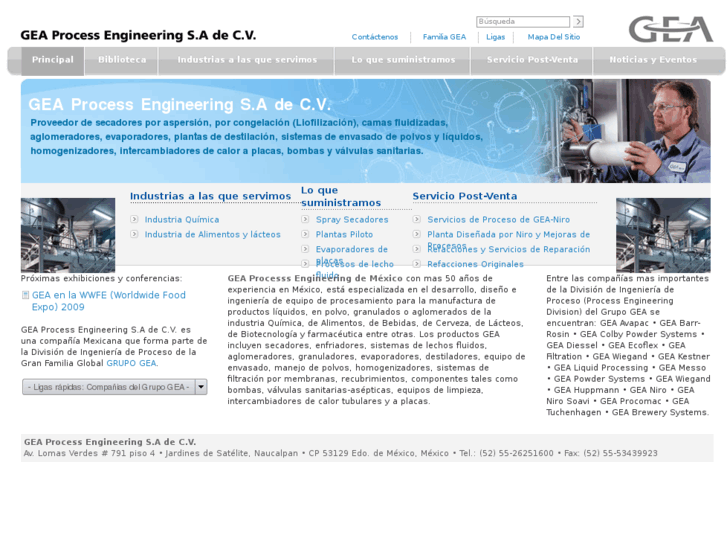Open the Biblioteca tab
The height and width of the screenshot is (545, 727).
[x=122, y=60]
